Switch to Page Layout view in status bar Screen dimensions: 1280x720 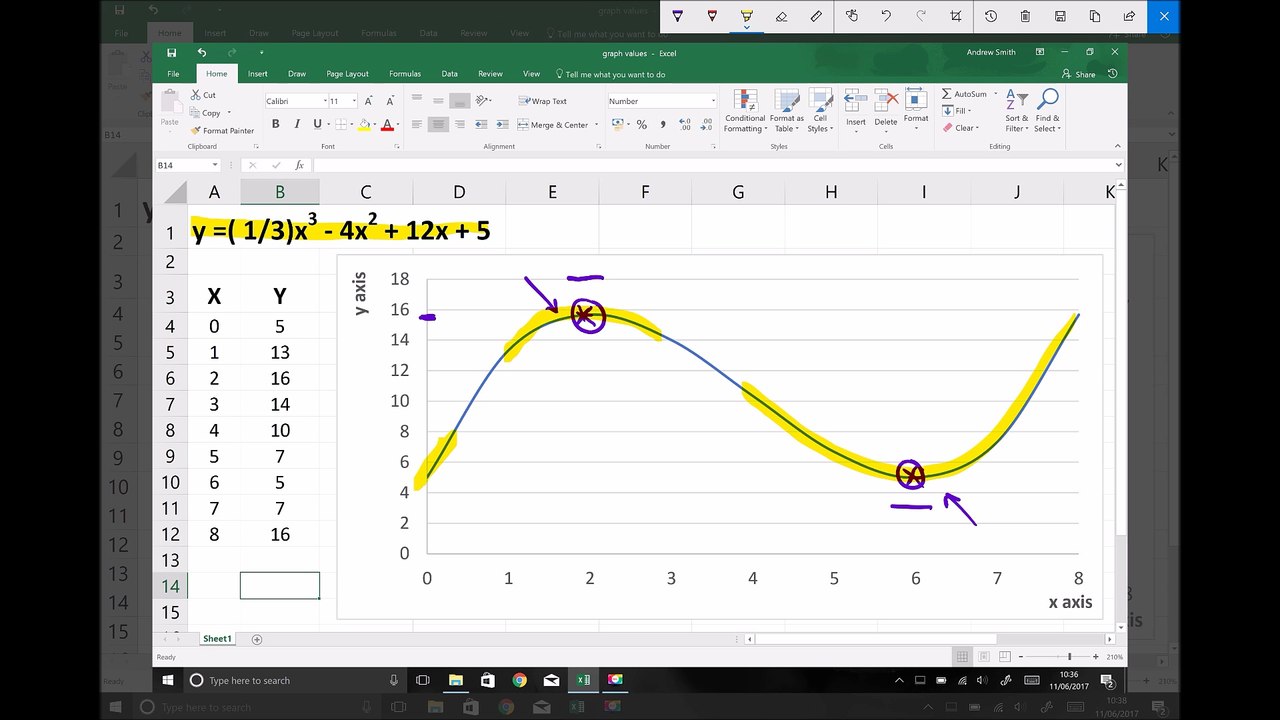click(x=983, y=657)
